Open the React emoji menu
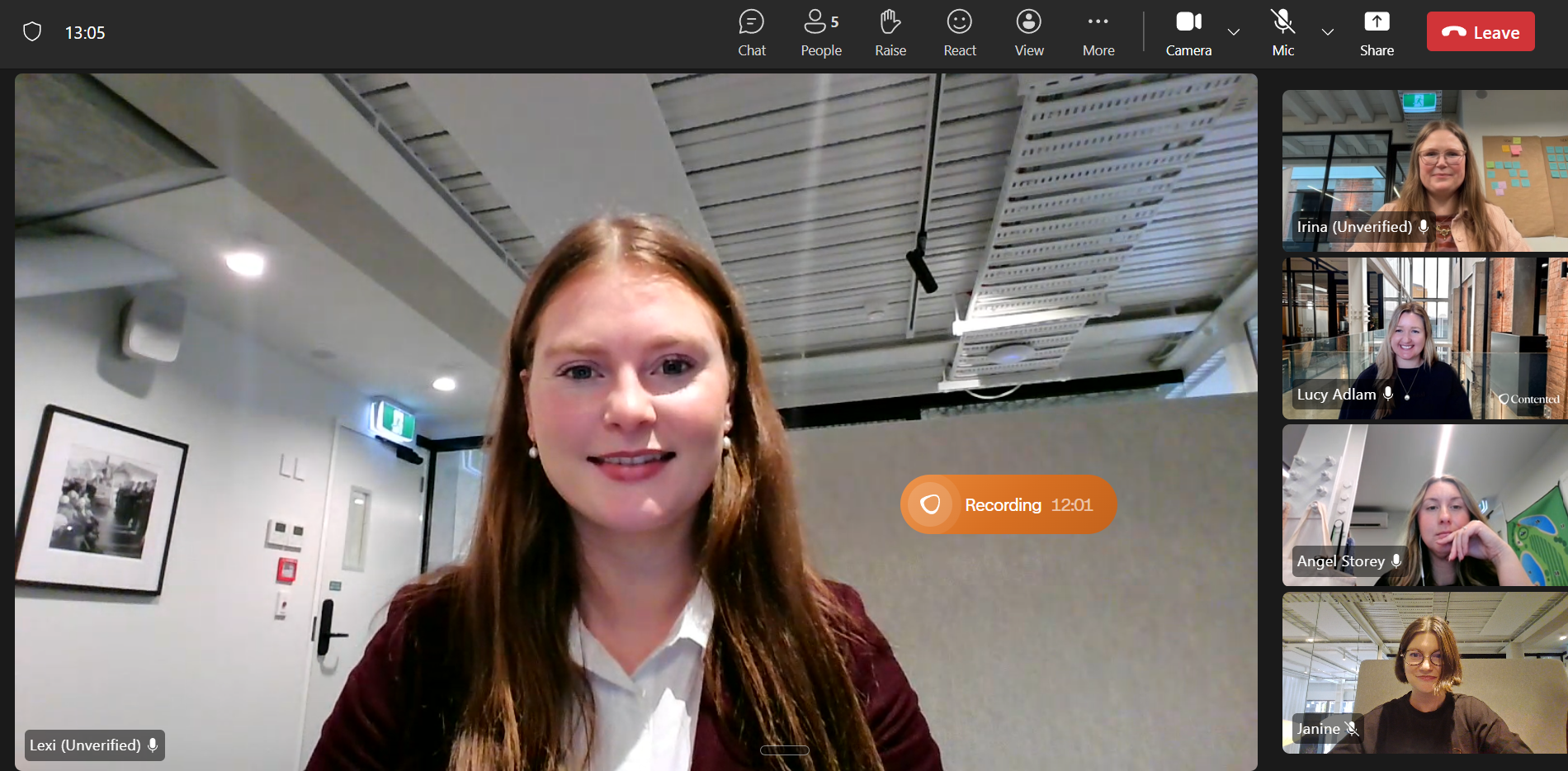 (960, 33)
